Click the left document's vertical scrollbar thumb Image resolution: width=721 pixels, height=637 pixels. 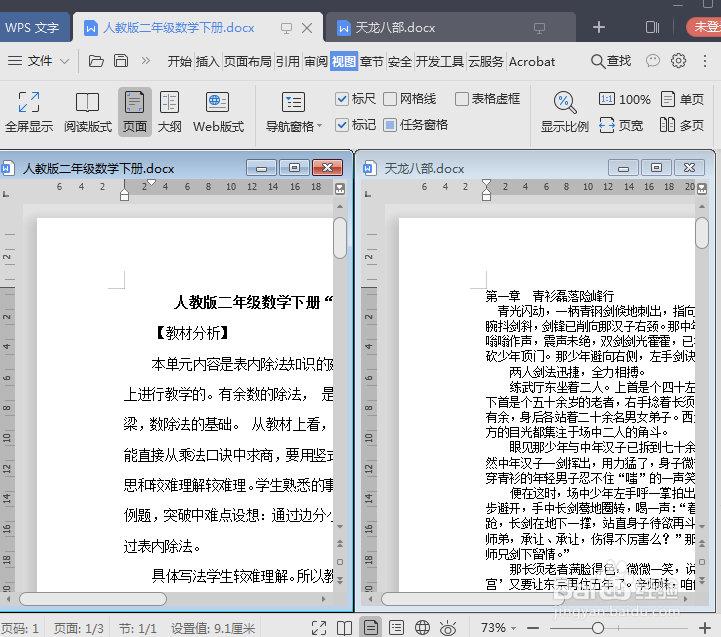340,238
